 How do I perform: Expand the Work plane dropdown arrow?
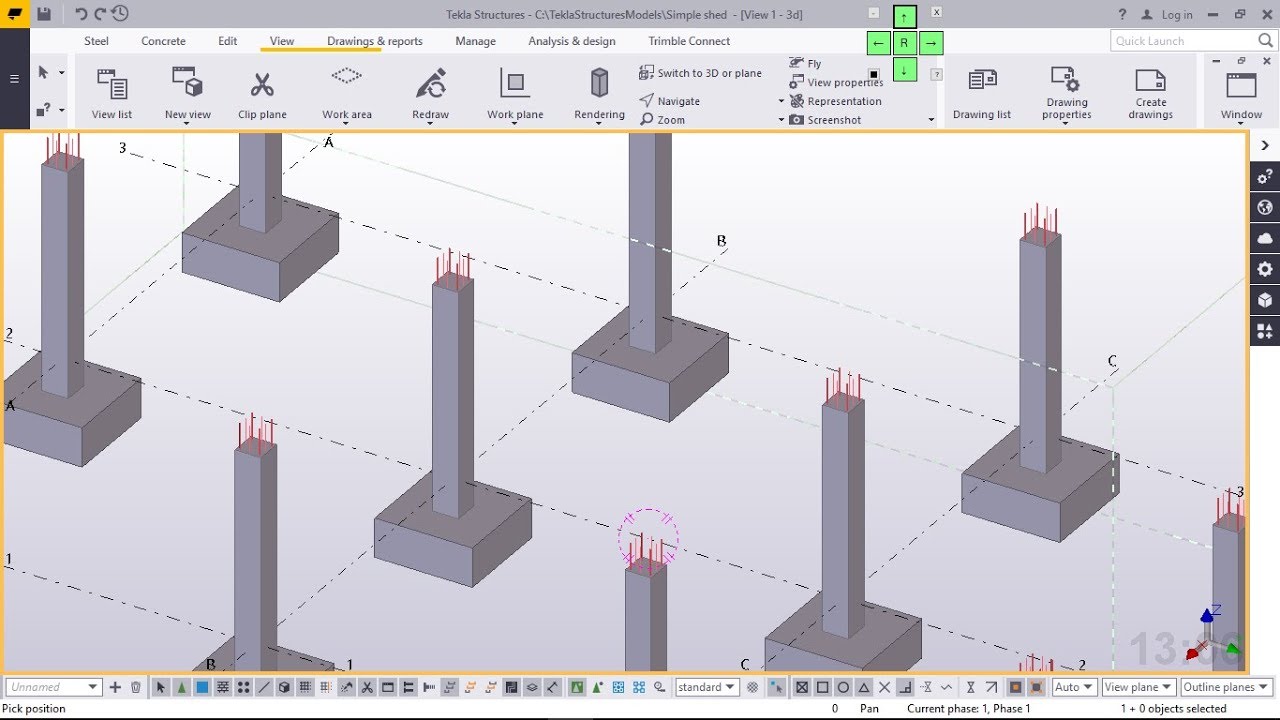515,124
